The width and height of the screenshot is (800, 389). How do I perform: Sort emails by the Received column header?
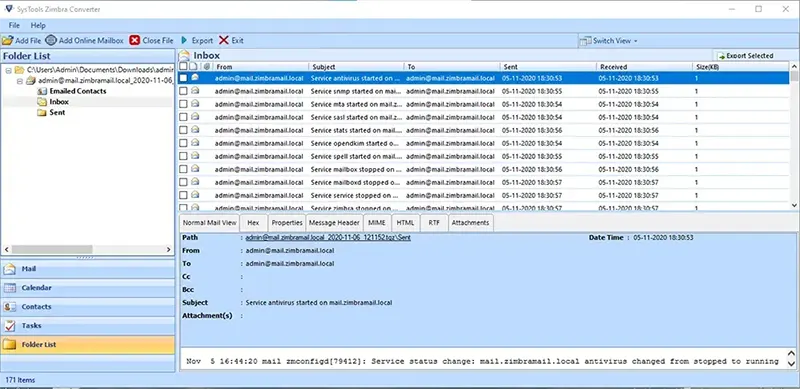click(644, 67)
